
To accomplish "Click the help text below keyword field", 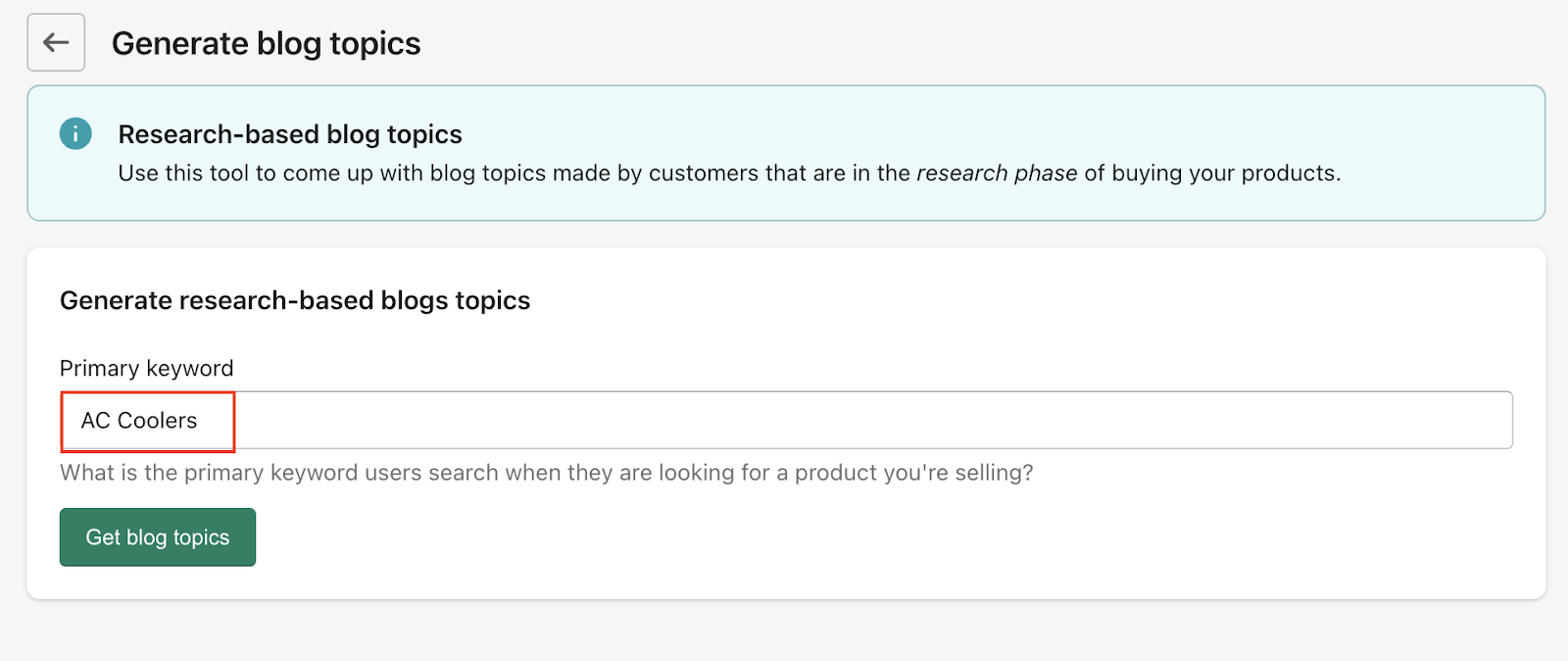I will [547, 473].
